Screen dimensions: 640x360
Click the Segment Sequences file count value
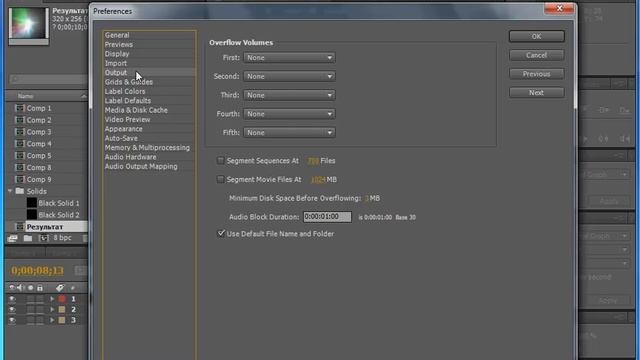pyautogui.click(x=313, y=161)
